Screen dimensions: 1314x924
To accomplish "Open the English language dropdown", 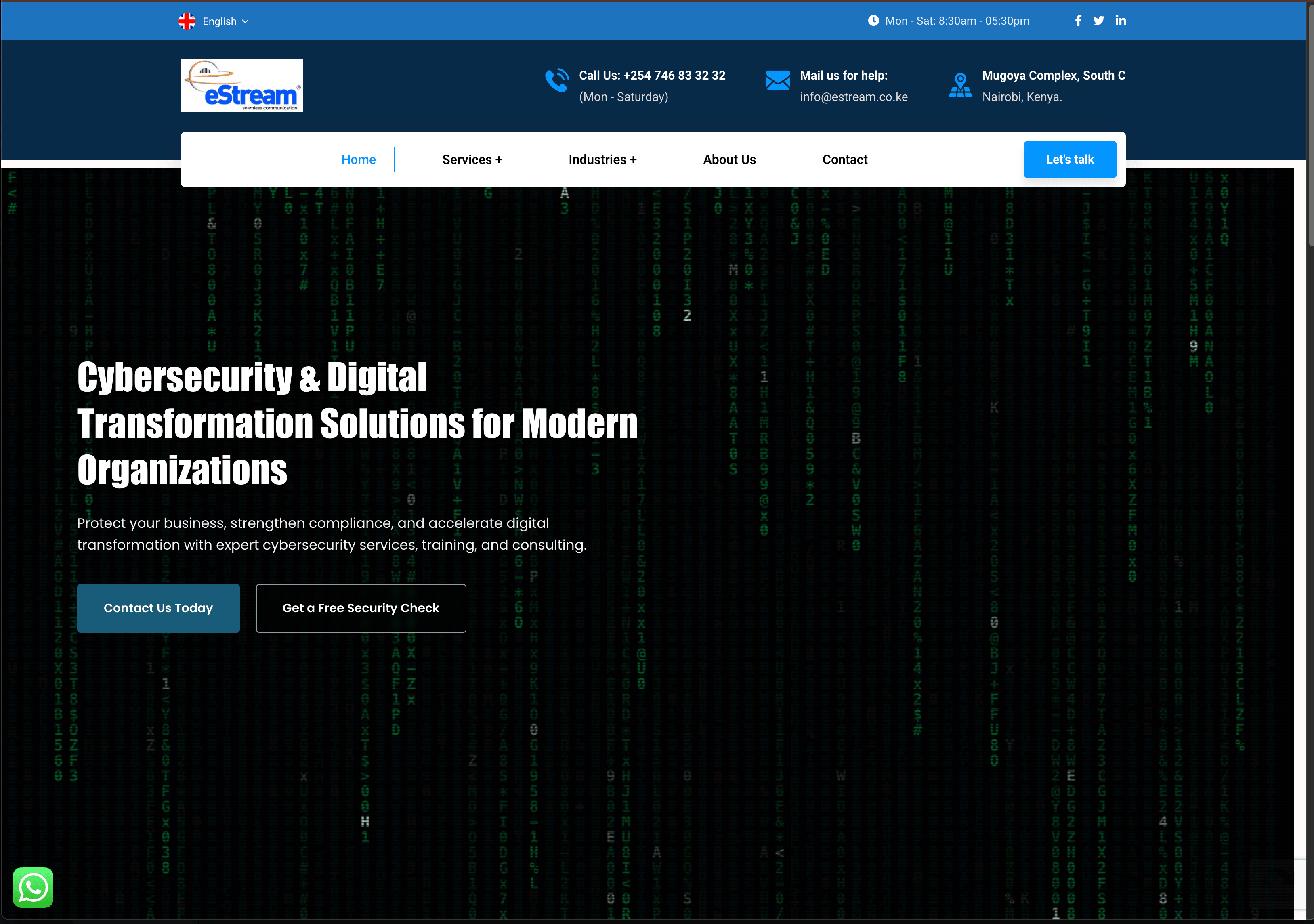I will tap(225, 21).
